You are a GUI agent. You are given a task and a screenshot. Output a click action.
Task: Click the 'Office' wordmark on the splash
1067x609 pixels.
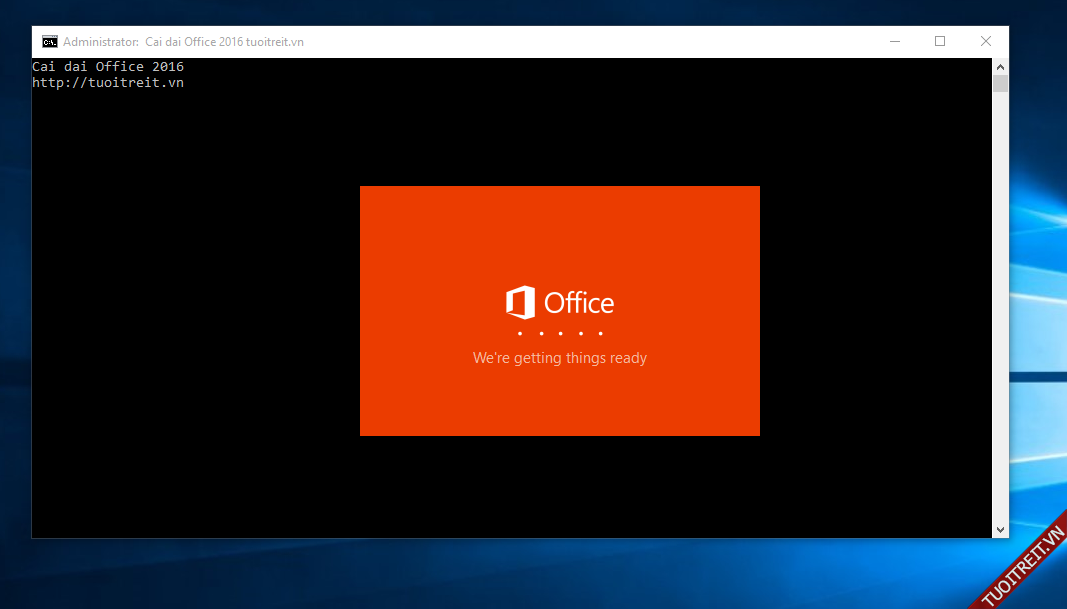(579, 302)
